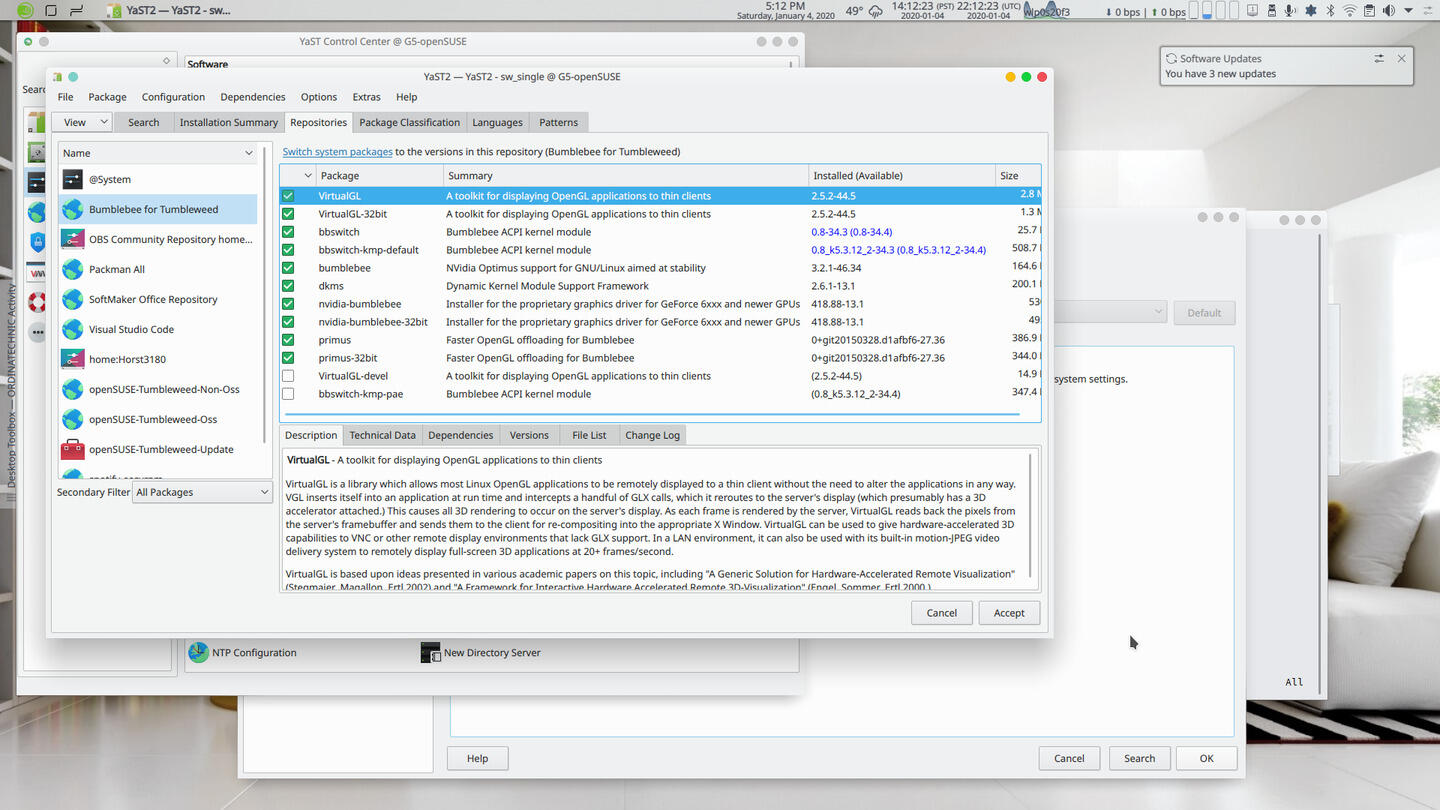The image size is (1440, 810).
Task: Toggle the primus-32bit package checkbox
Action: coord(288,358)
